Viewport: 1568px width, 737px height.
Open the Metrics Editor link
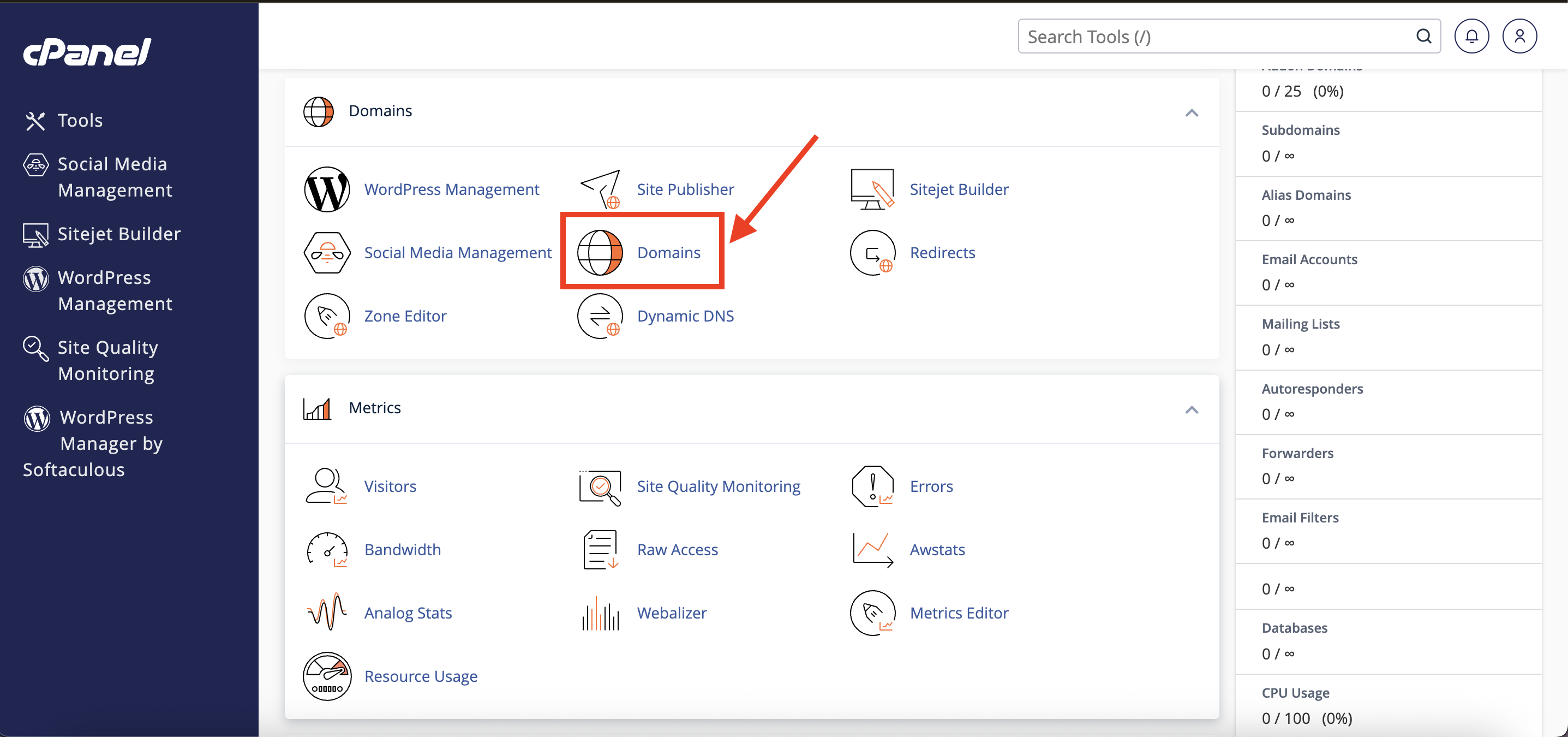click(x=959, y=613)
